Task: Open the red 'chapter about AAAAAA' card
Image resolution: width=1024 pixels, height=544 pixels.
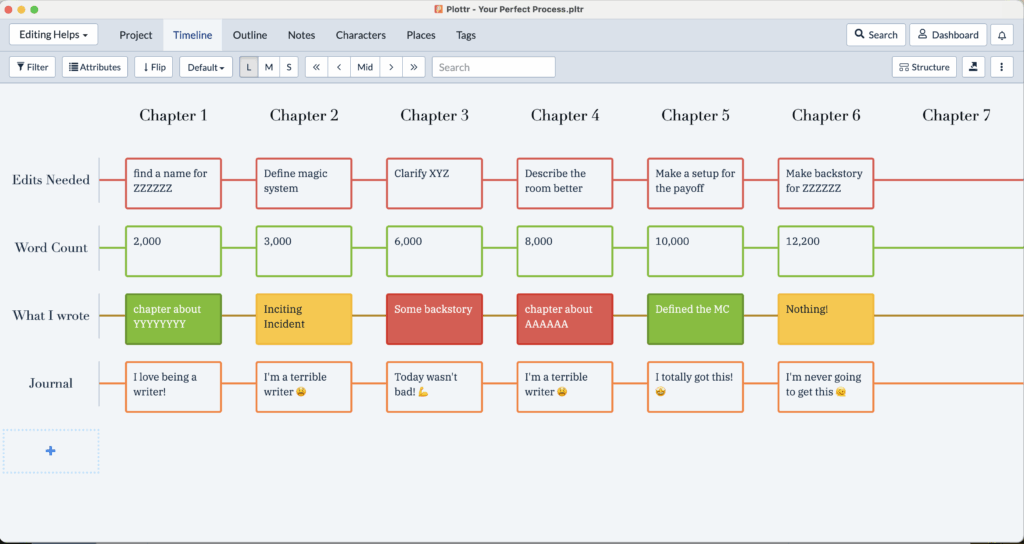Action: coord(565,319)
